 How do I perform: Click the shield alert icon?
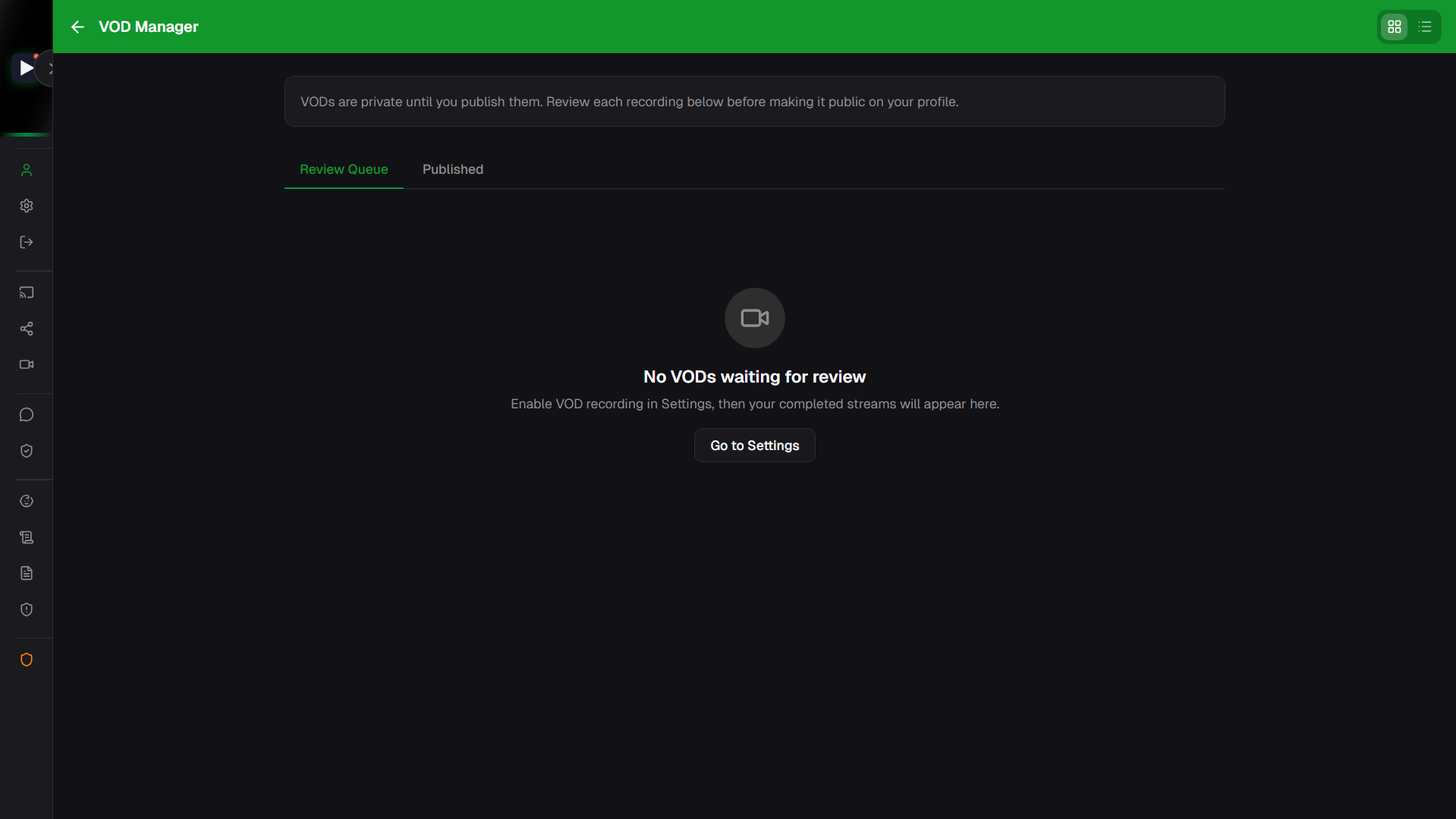pyautogui.click(x=27, y=610)
